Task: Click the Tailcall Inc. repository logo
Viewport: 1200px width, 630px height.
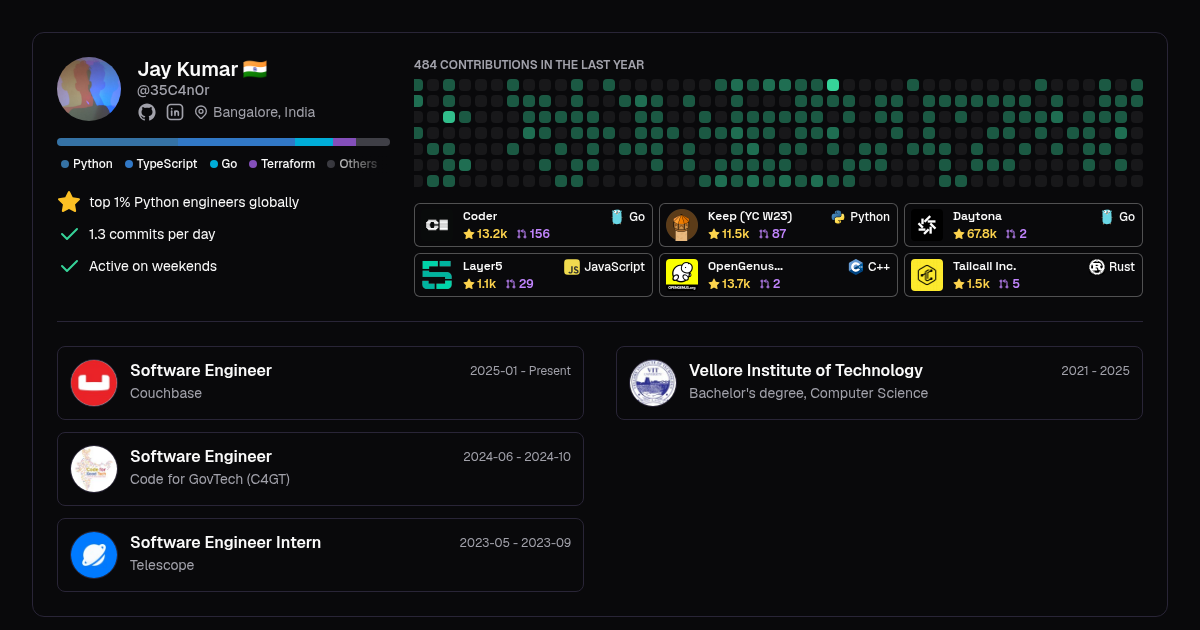Action: (927, 275)
